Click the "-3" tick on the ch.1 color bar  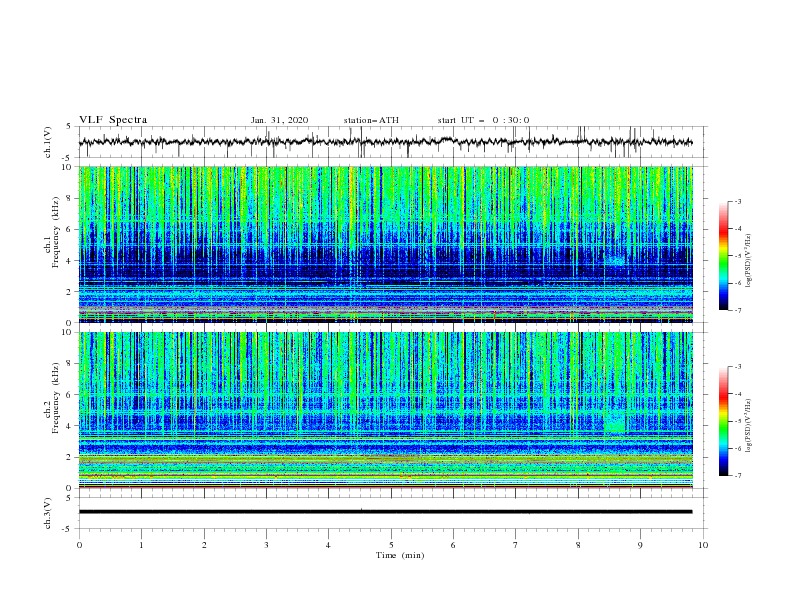point(738,201)
